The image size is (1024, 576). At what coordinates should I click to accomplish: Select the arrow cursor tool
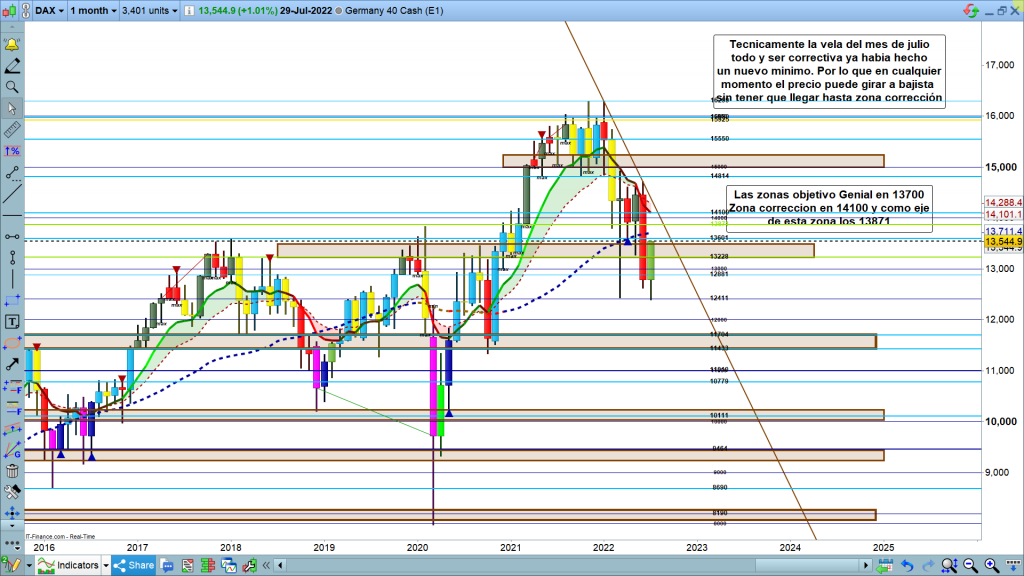(12, 108)
